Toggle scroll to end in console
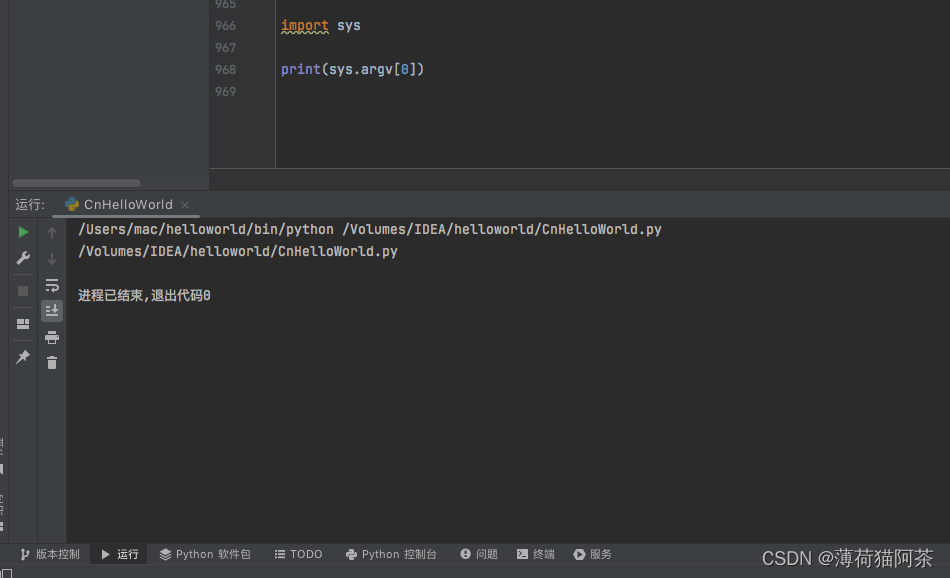 pos(51,310)
